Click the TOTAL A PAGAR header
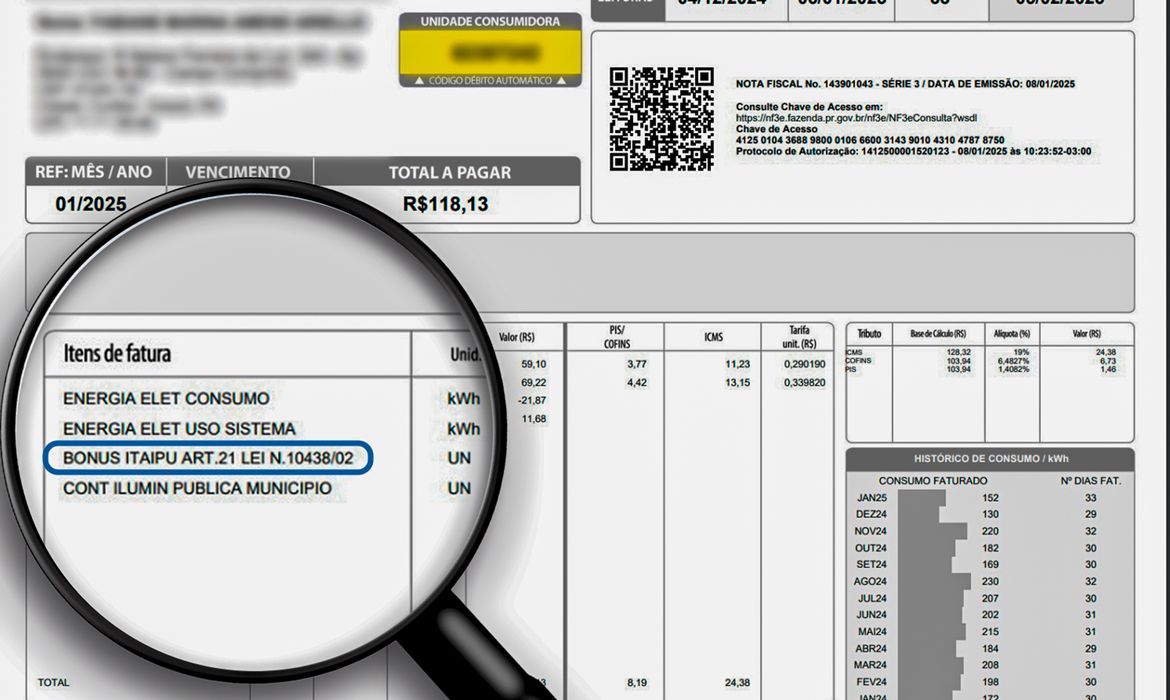This screenshot has height=700, width=1170. (x=449, y=173)
